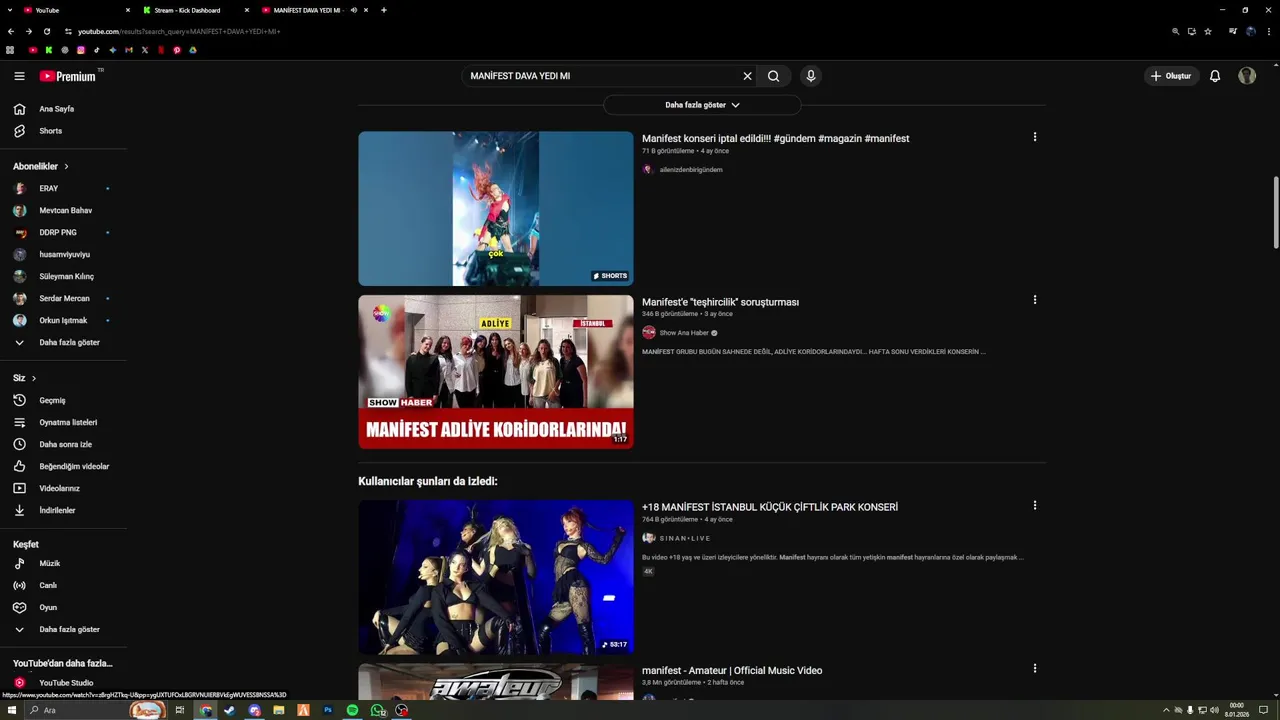Click the magnifier search button
The width and height of the screenshot is (1280, 720).
tap(774, 76)
